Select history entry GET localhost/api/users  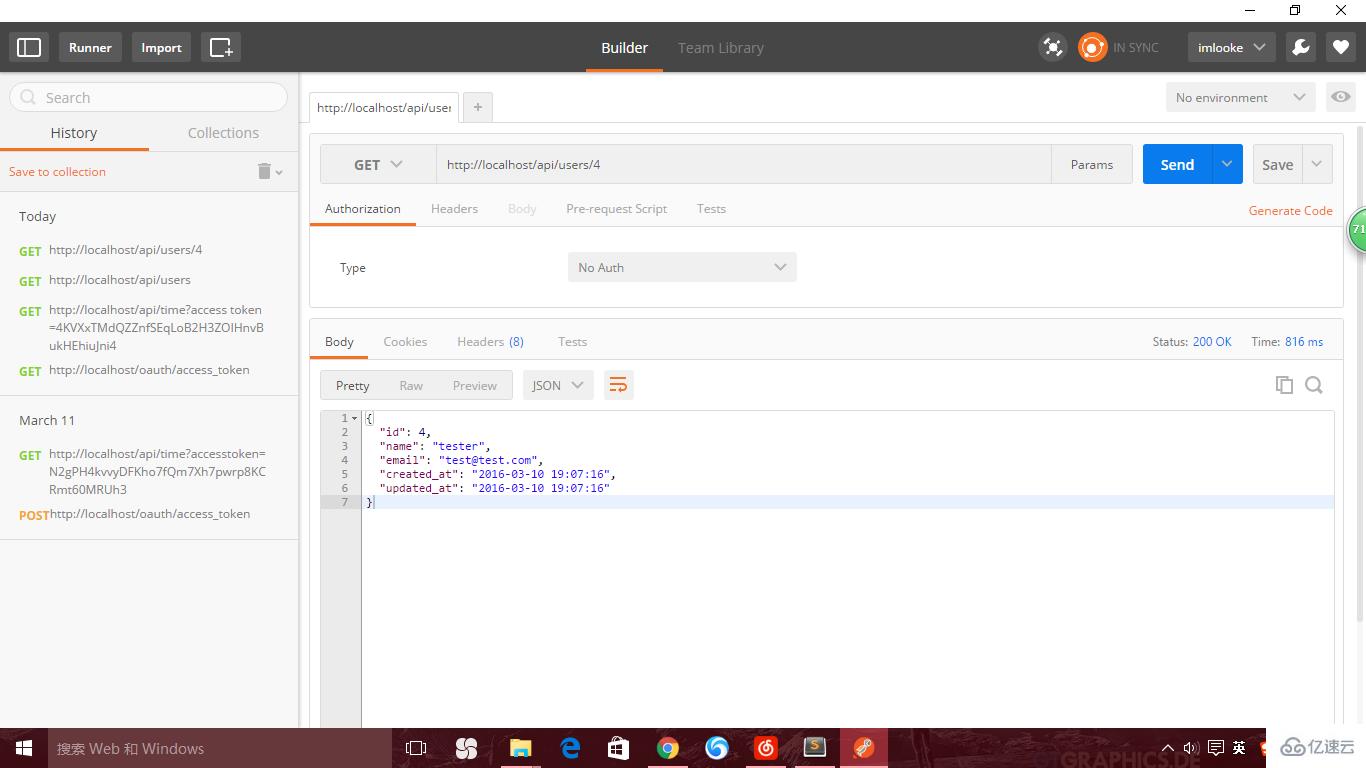pos(120,280)
